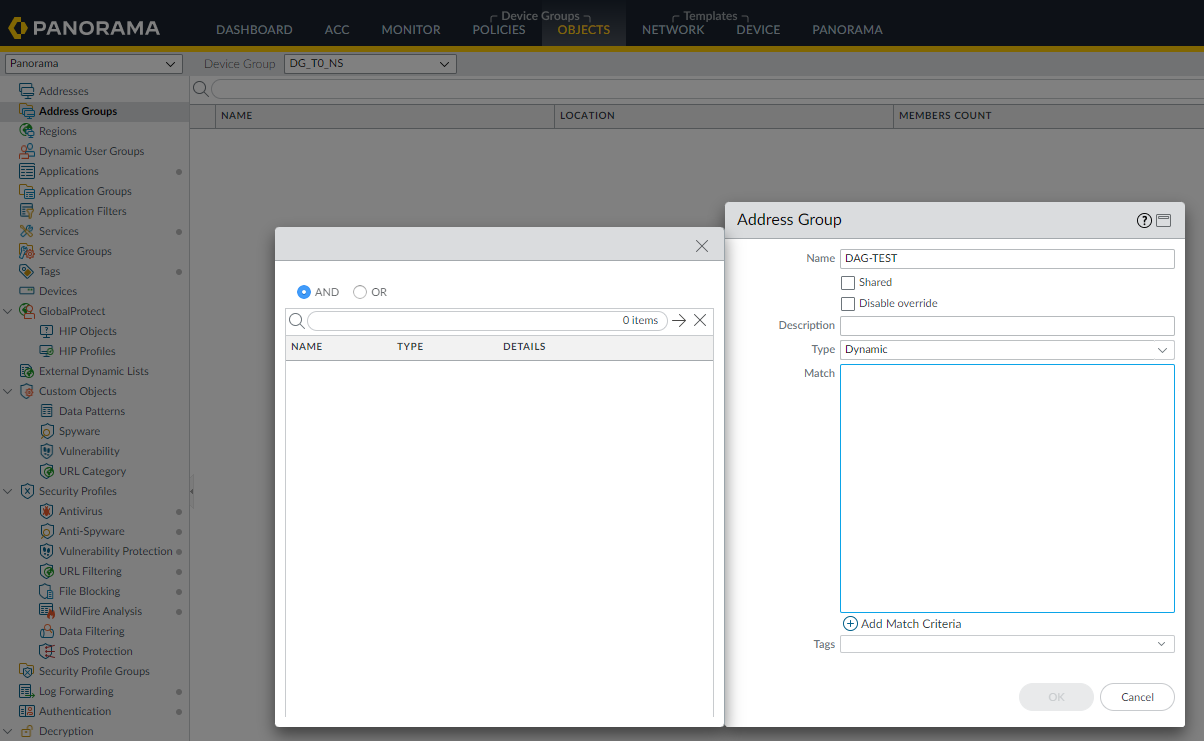This screenshot has width=1204, height=741.
Task: Open the MONITOR tab
Action: [x=410, y=29]
